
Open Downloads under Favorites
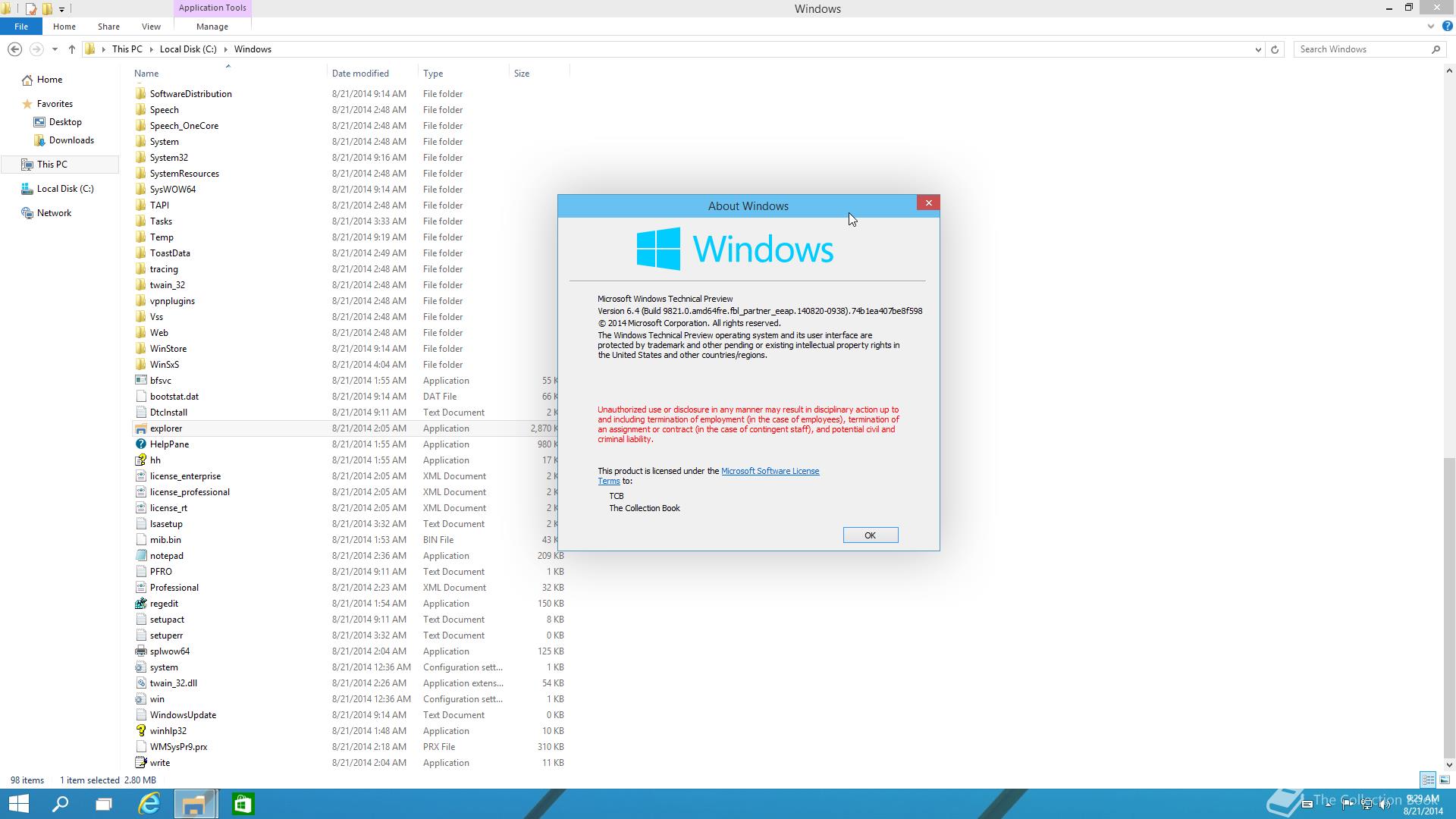coord(71,140)
